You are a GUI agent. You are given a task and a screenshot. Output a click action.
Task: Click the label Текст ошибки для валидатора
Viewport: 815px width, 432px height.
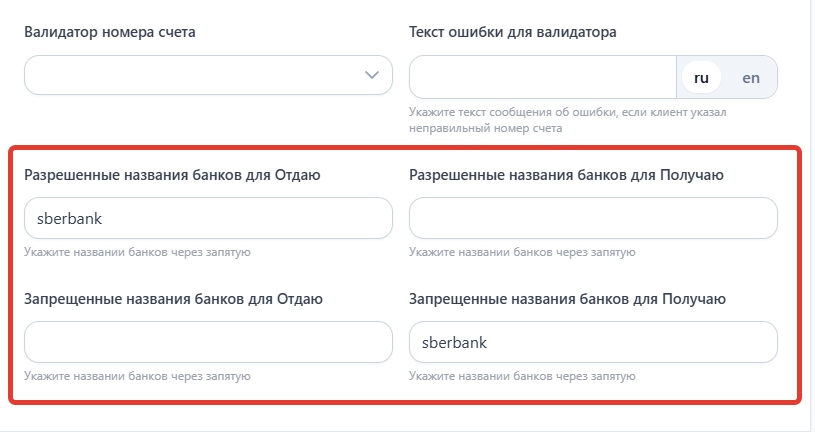(513, 32)
